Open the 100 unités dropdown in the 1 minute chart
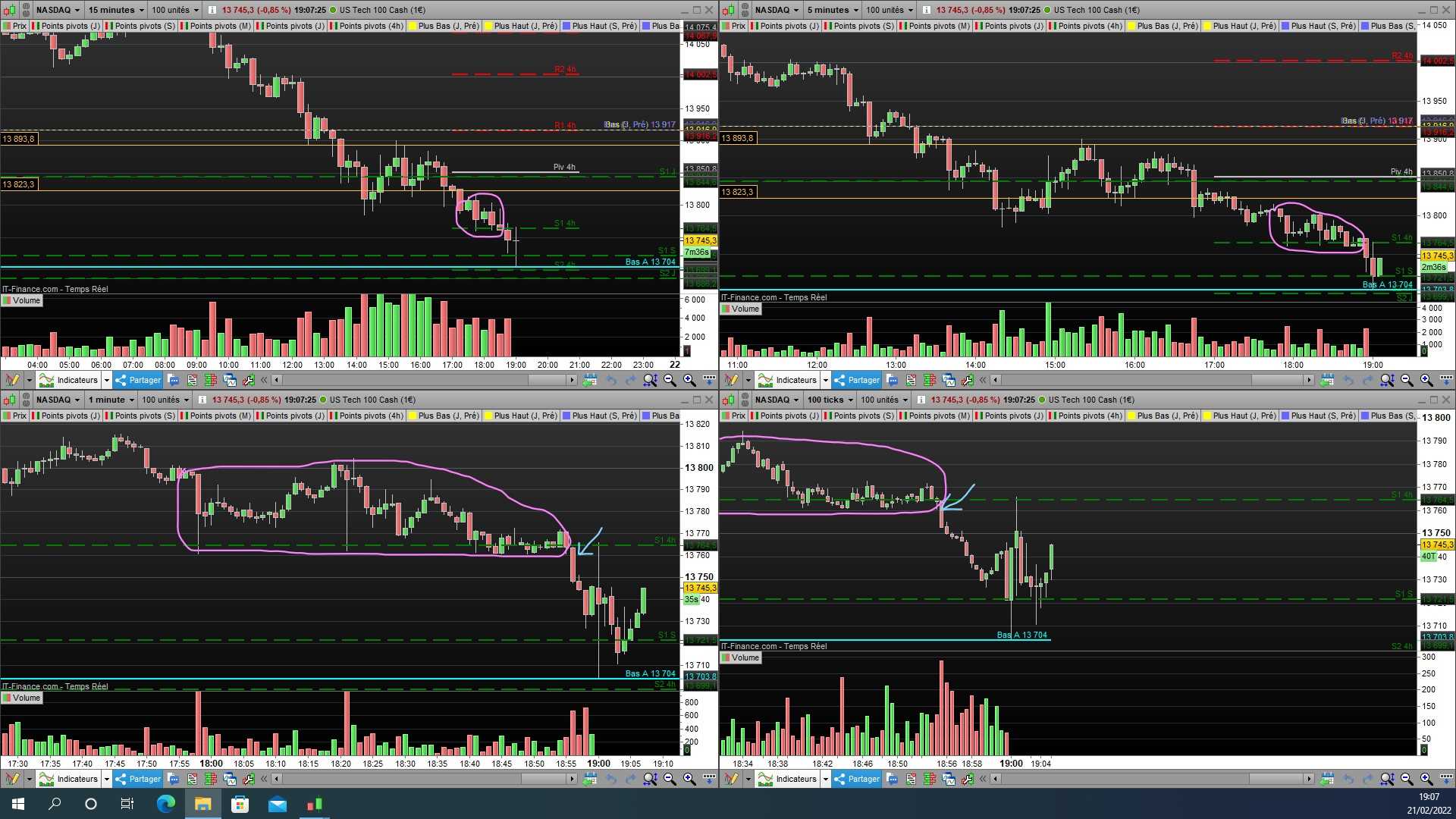The image size is (1456, 819). pyautogui.click(x=165, y=400)
